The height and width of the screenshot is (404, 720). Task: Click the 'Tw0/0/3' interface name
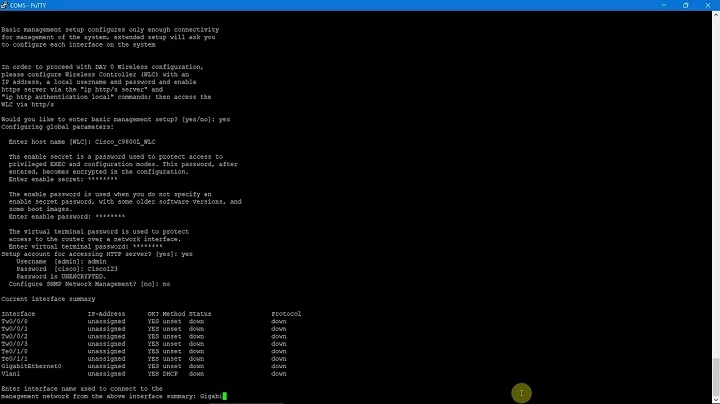tap(14, 343)
